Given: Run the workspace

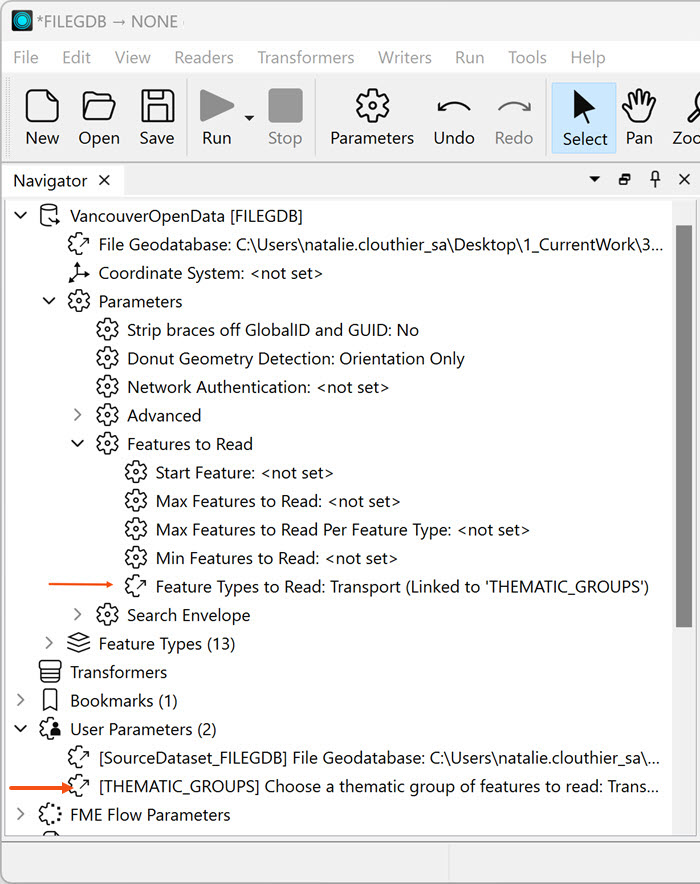Looking at the screenshot, I should 217,118.
